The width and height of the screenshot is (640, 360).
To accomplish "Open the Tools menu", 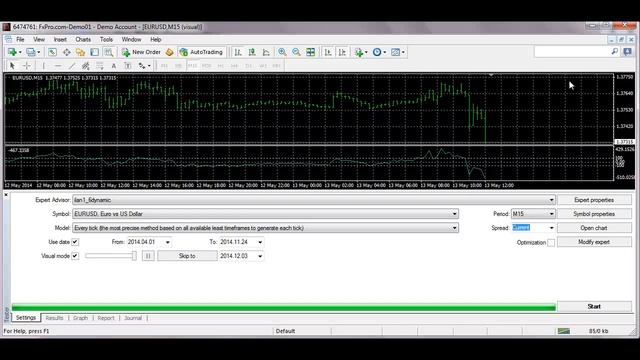I will pos(106,40).
